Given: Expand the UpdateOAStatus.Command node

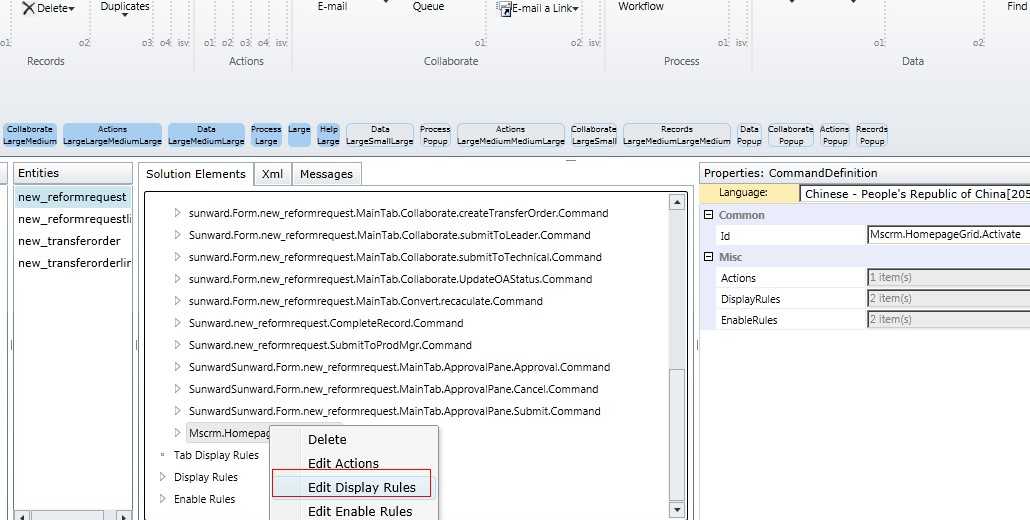Looking at the screenshot, I should (177, 279).
